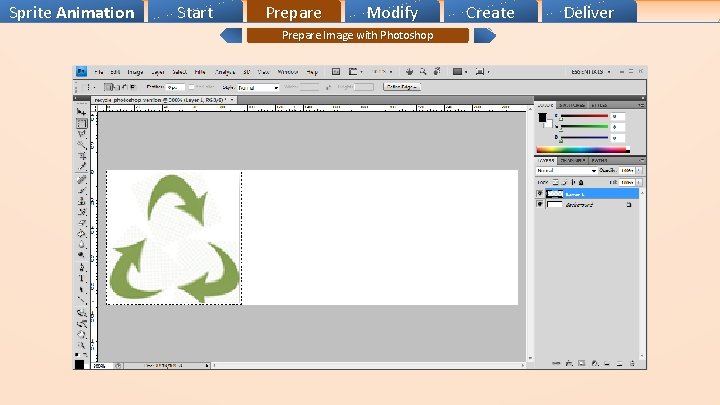Click the next slide arrow

(485, 35)
